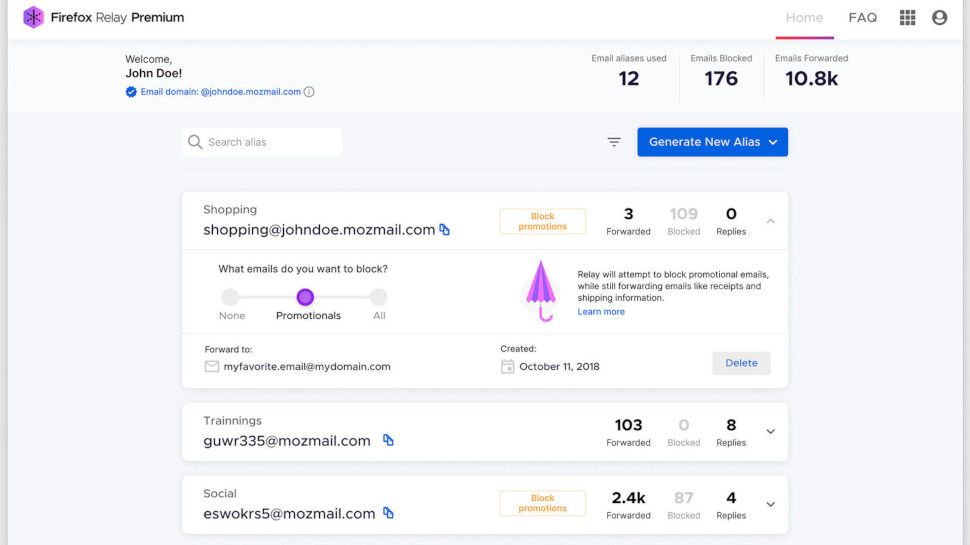Screen dimensions: 970x545
Task: Open the Generate New Alias dropdown
Action: 712,142
